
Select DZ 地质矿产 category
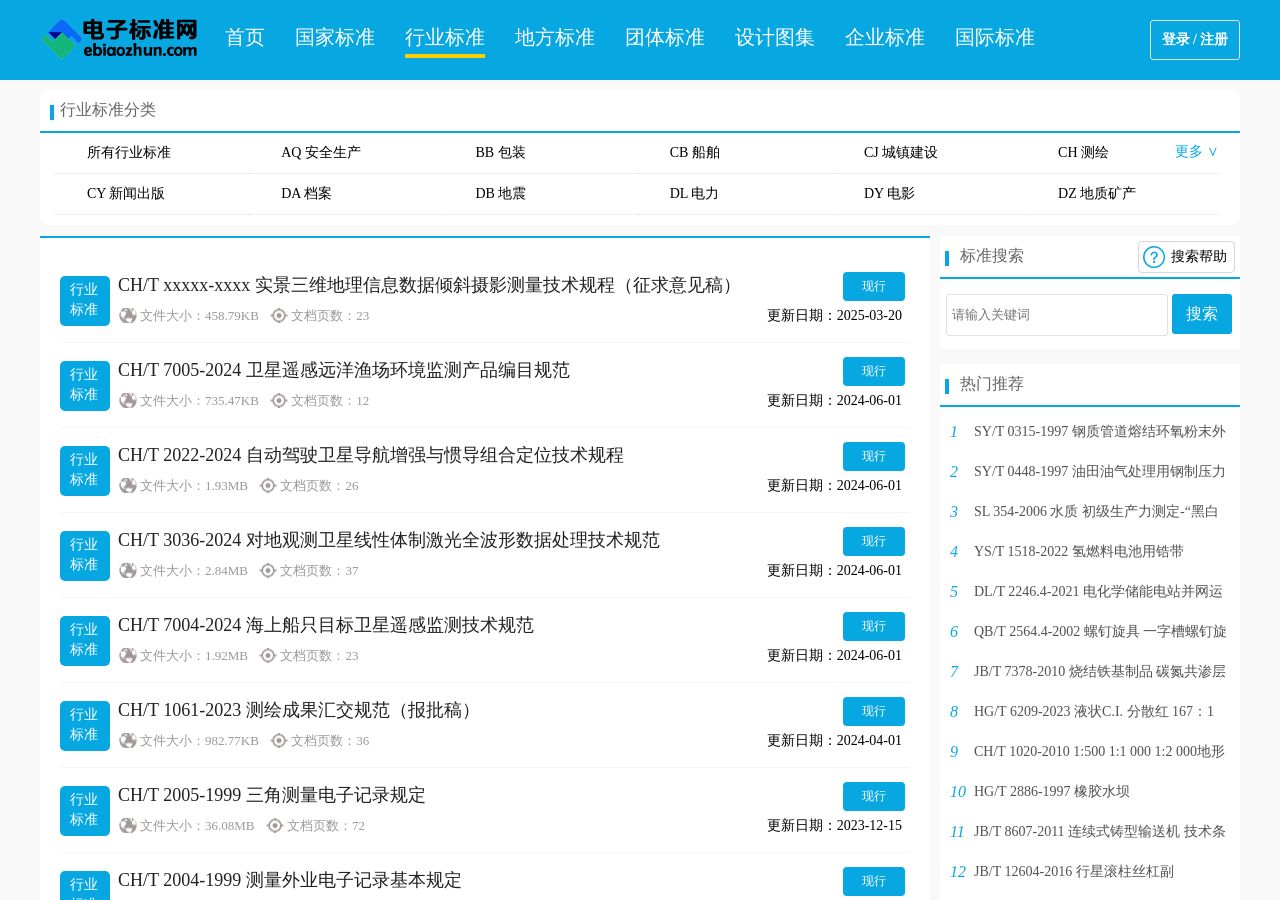pos(1097,194)
